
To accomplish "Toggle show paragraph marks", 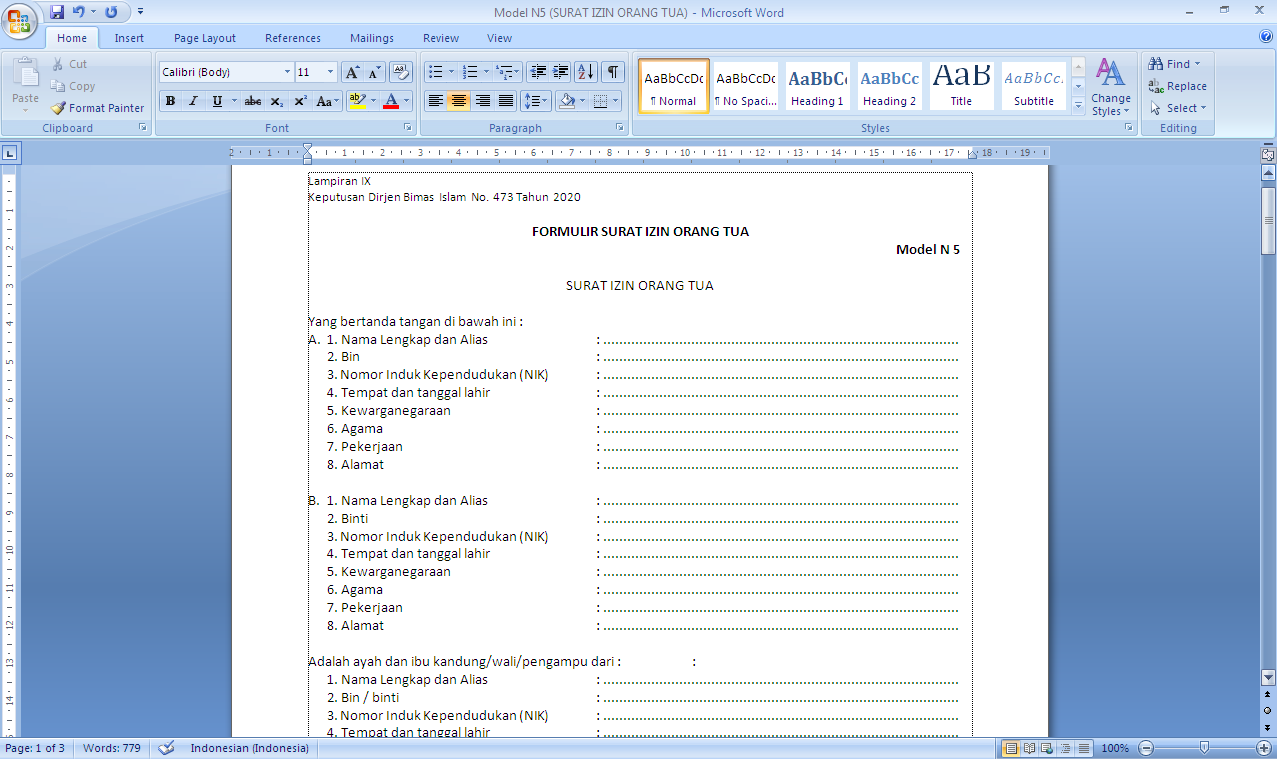I will click(x=613, y=72).
